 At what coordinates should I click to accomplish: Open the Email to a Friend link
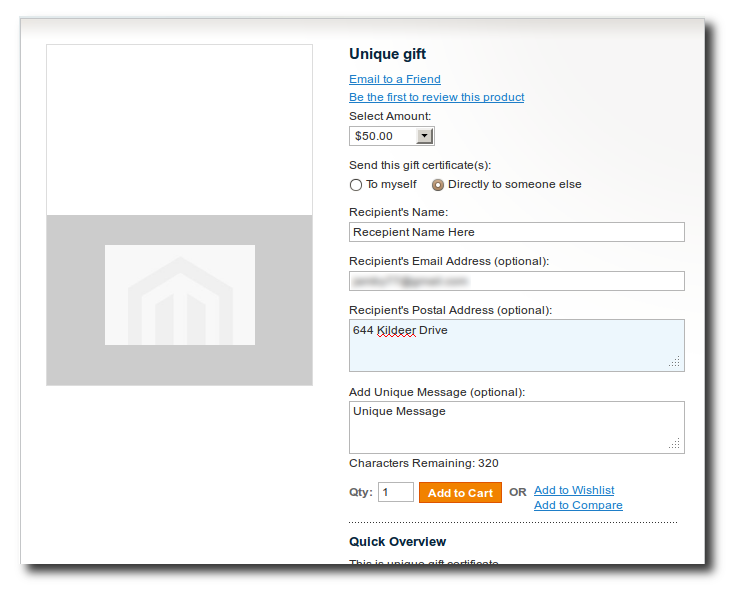(395, 79)
